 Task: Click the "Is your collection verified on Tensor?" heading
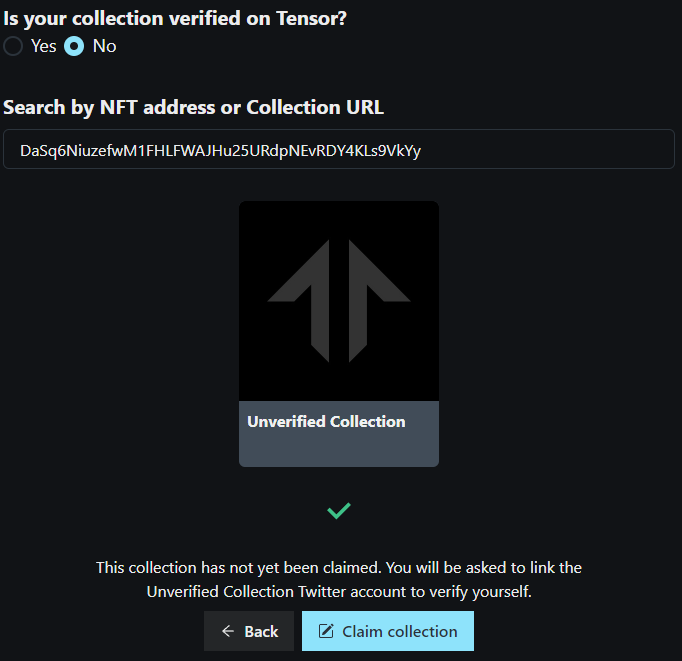pyautogui.click(x=175, y=17)
